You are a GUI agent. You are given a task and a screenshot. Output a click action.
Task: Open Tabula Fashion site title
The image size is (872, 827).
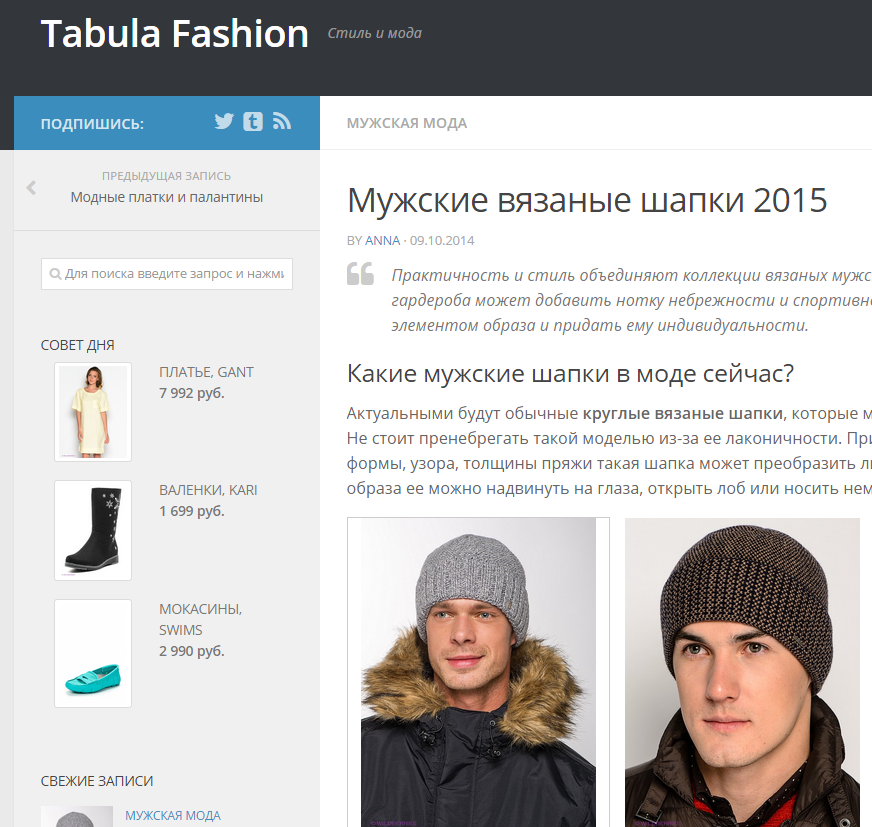(x=175, y=34)
